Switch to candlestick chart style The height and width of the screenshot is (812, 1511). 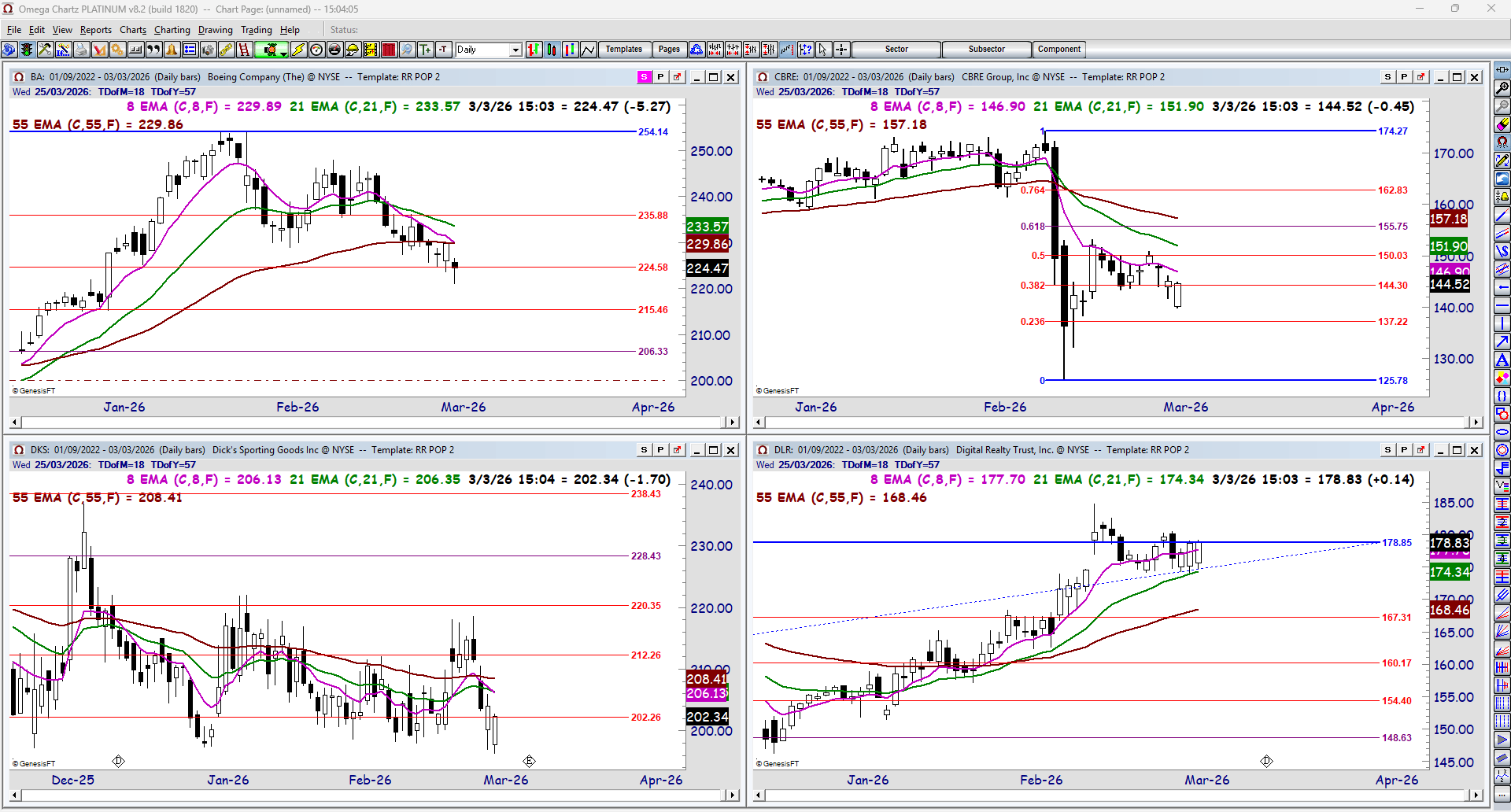pyautogui.click(x=552, y=50)
